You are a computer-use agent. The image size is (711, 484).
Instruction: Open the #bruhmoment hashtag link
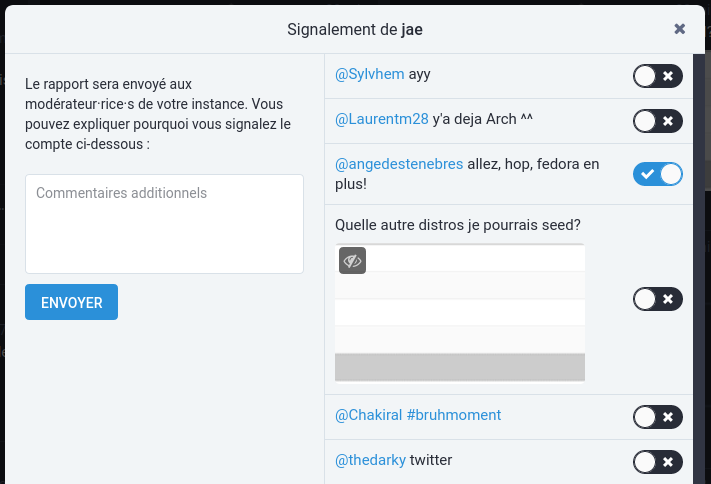click(456, 414)
